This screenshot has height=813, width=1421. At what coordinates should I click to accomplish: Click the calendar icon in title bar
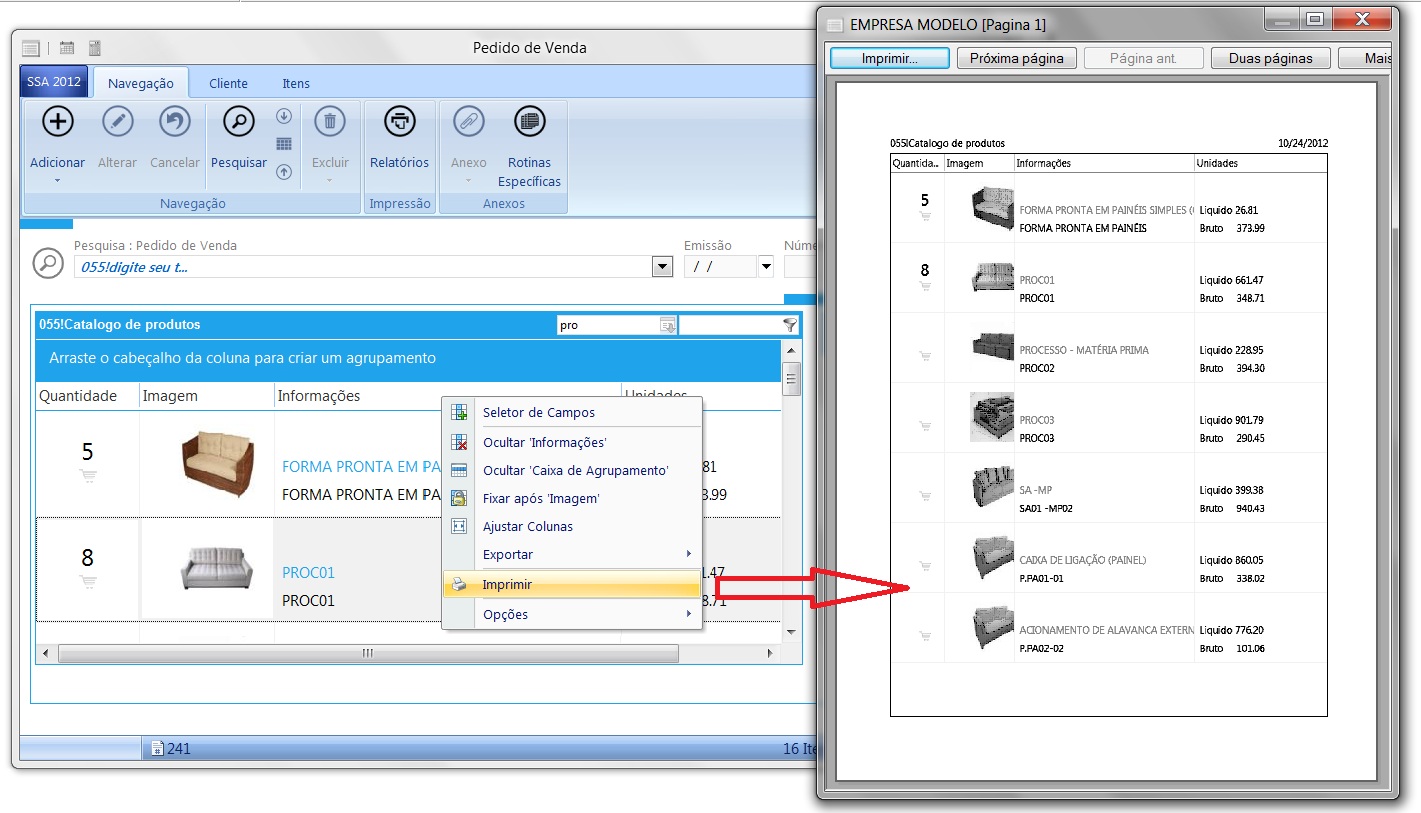(x=67, y=47)
